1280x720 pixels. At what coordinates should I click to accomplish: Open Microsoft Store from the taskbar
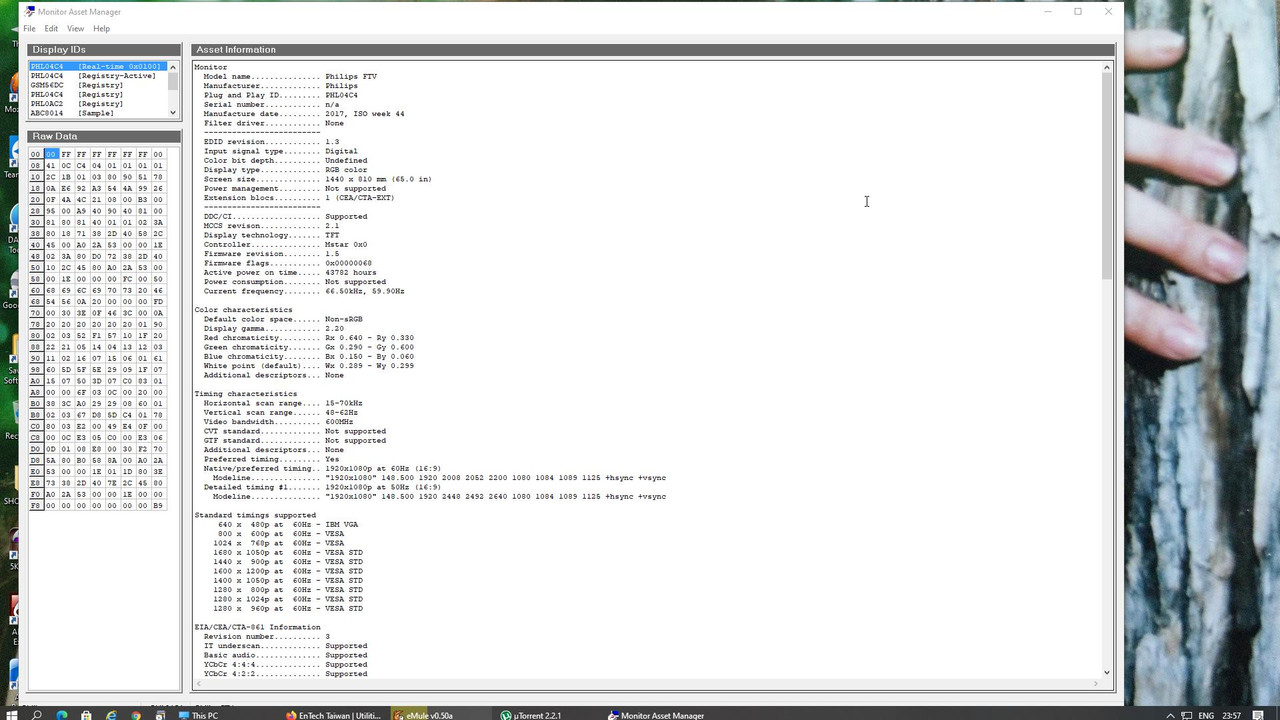[x=87, y=715]
